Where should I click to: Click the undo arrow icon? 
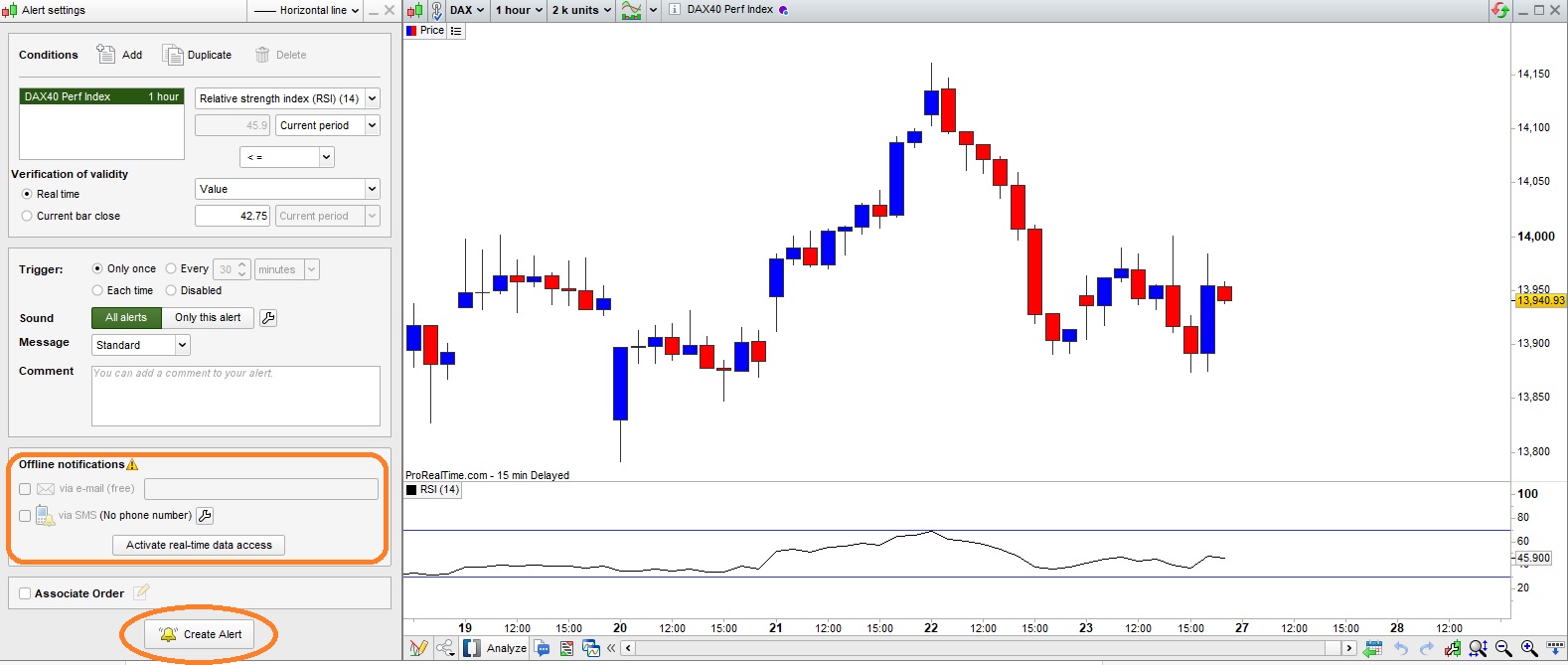pyautogui.click(x=1401, y=649)
